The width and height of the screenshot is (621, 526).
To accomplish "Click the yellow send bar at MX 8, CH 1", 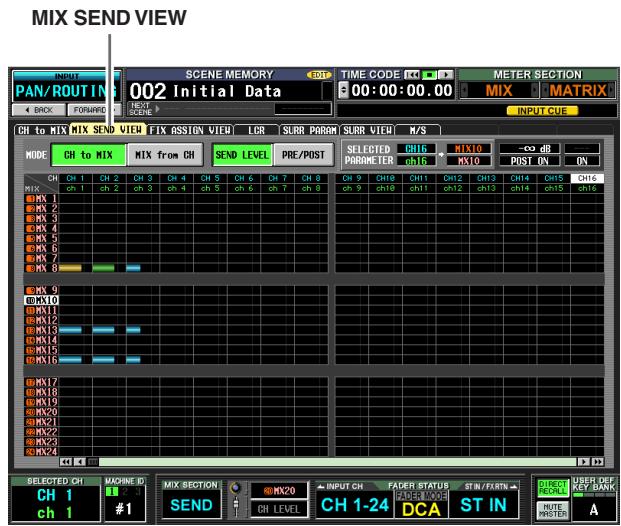I will coord(70,268).
